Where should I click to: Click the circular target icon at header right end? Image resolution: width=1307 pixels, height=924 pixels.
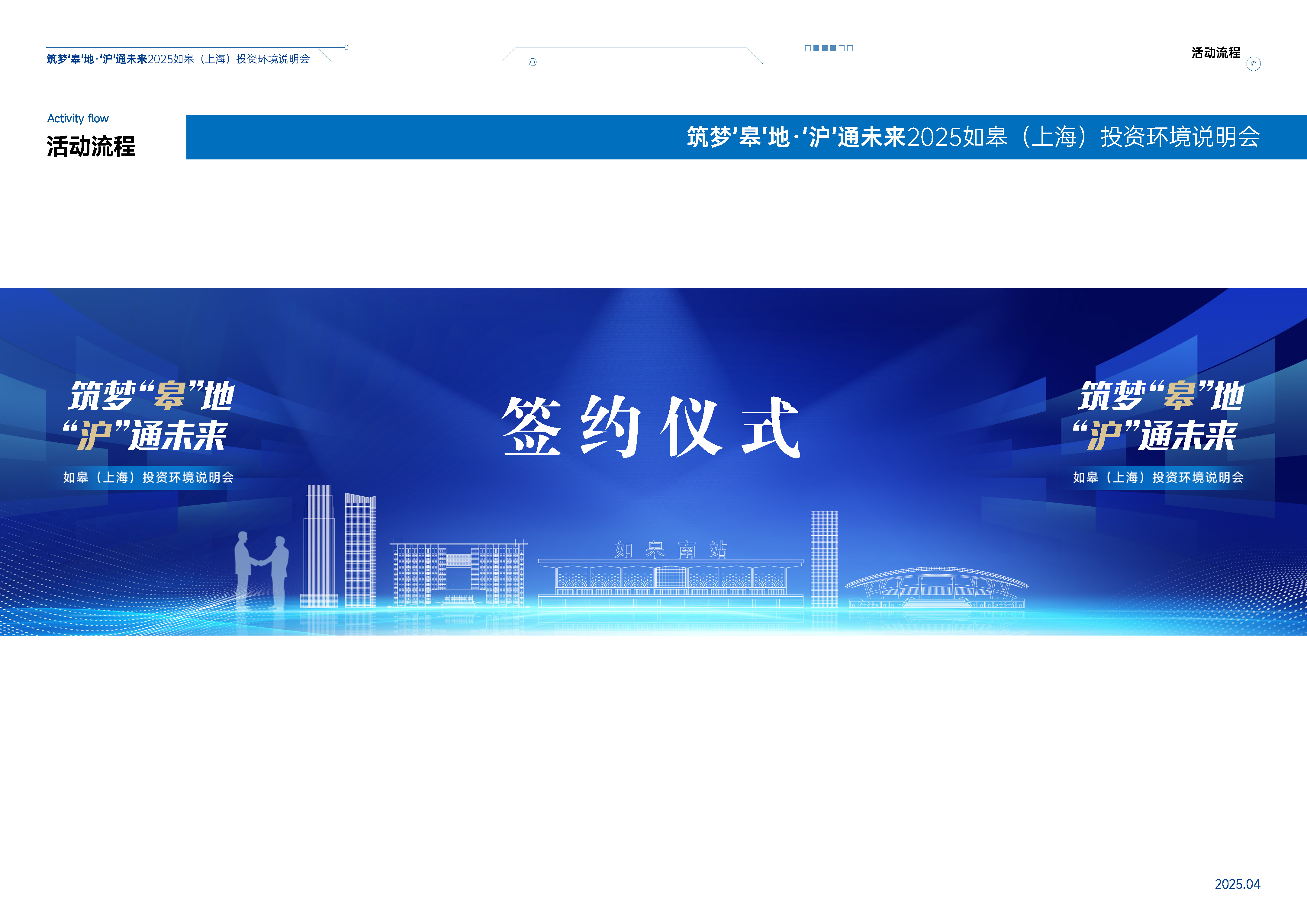(x=1253, y=64)
